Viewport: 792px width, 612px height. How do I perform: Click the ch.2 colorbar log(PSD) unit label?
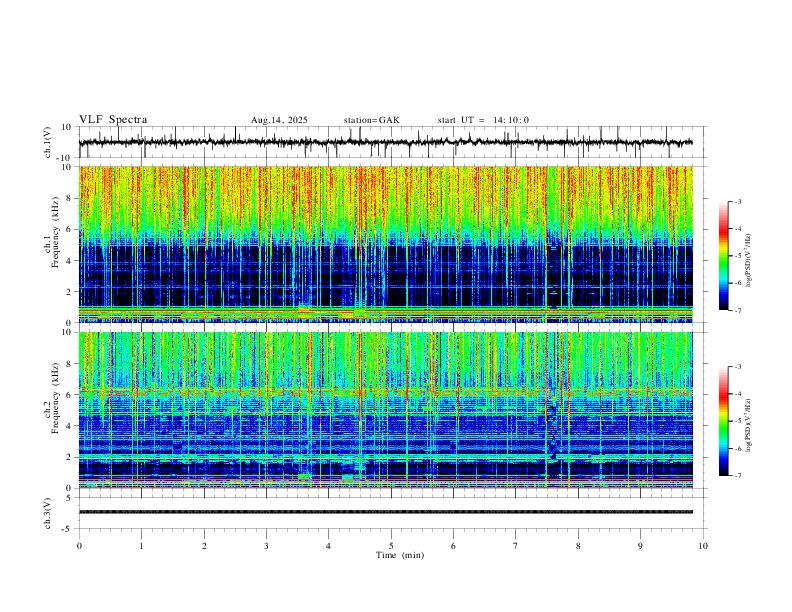(749, 425)
